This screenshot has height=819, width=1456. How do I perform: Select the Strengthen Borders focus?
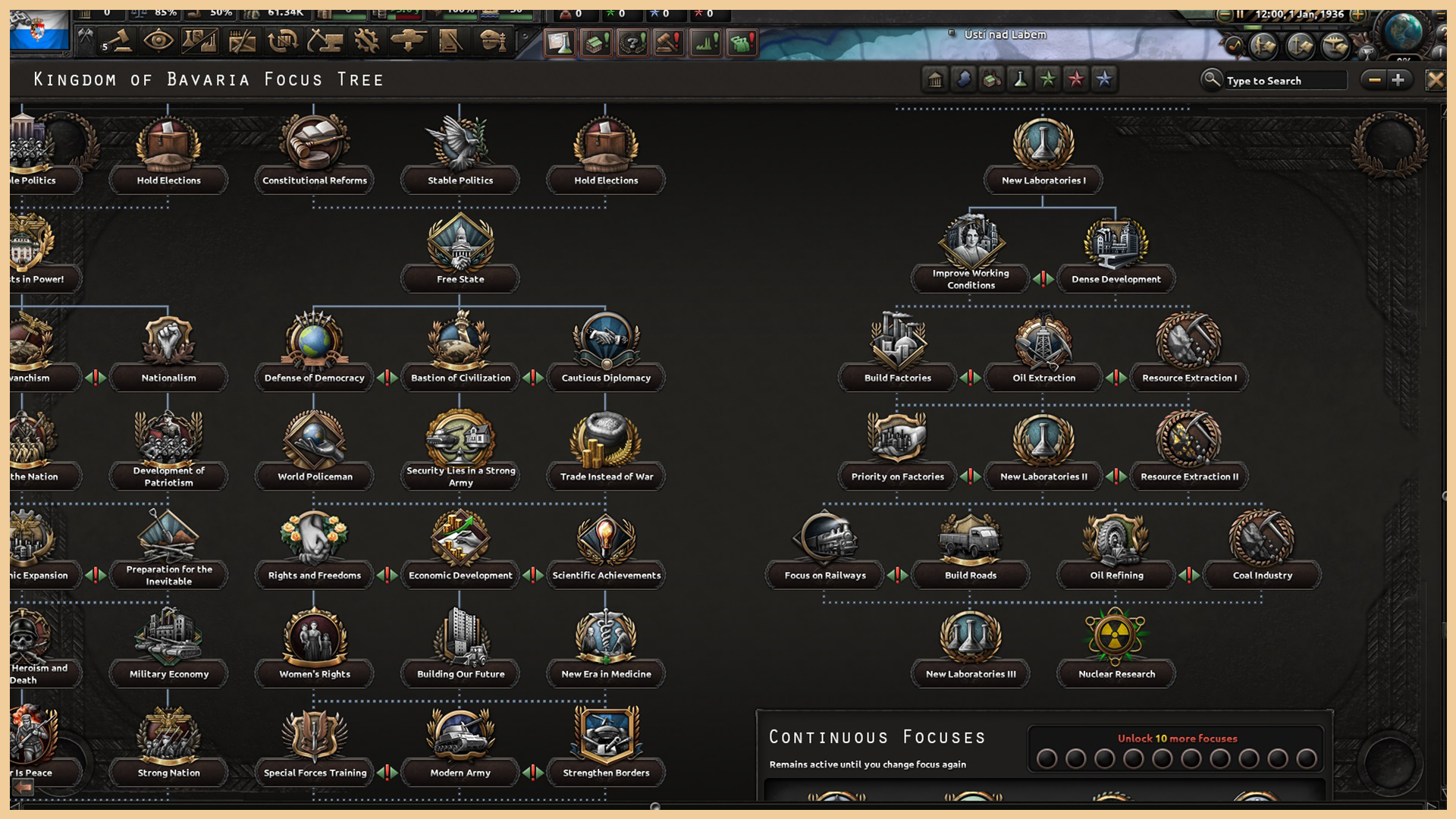pos(606,747)
